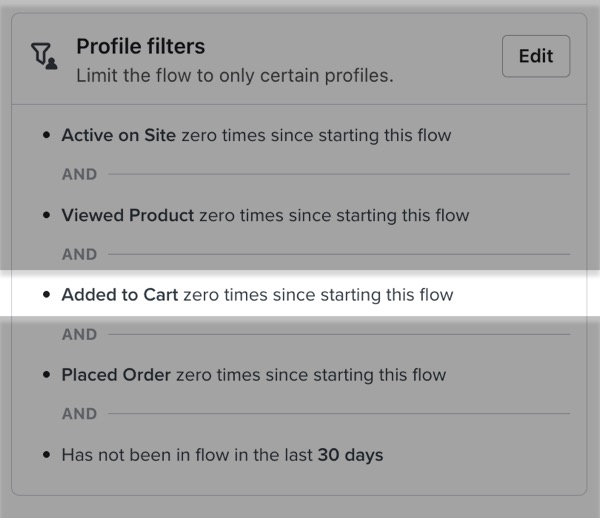Select the highlighted Added to Cart condition
Viewport: 600px width, 518px height.
pos(257,295)
